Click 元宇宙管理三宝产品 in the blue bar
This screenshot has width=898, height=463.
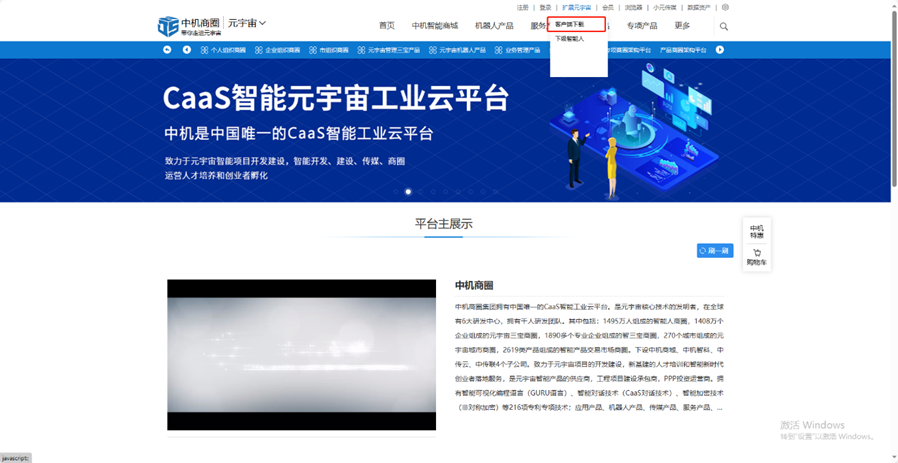click(393, 50)
